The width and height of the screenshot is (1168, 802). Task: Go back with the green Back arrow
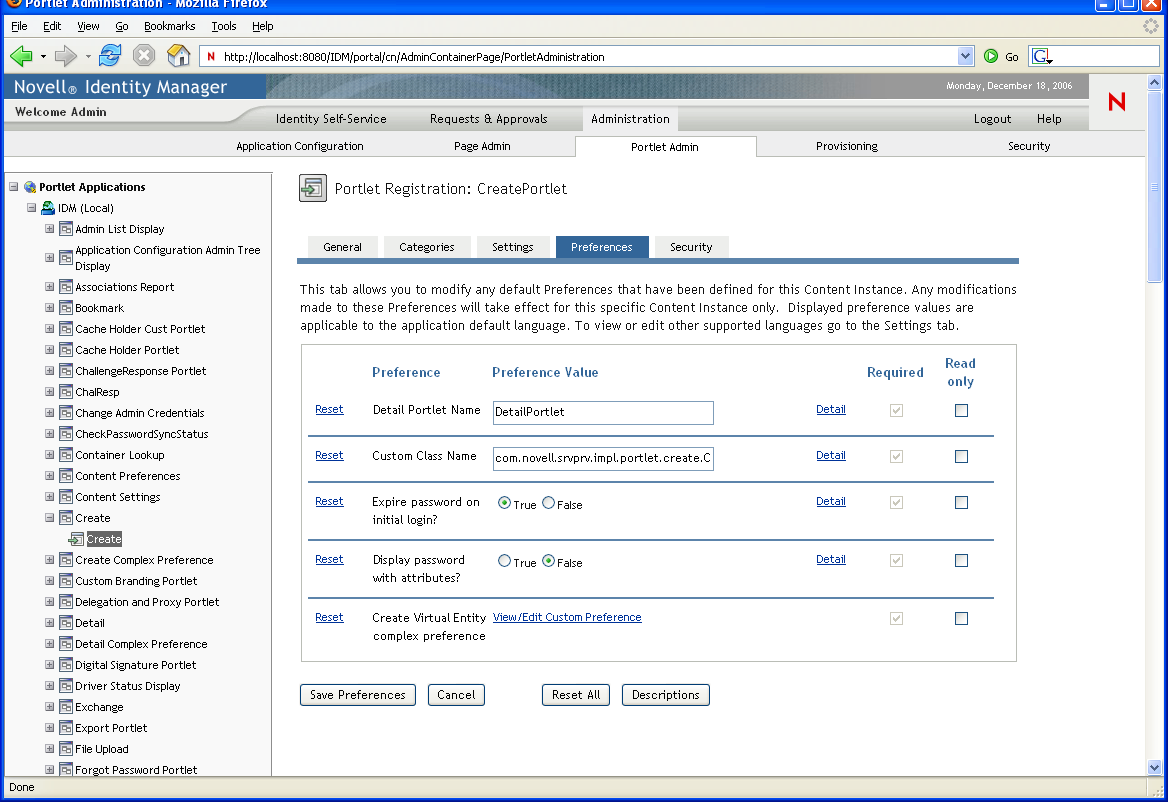(21, 56)
